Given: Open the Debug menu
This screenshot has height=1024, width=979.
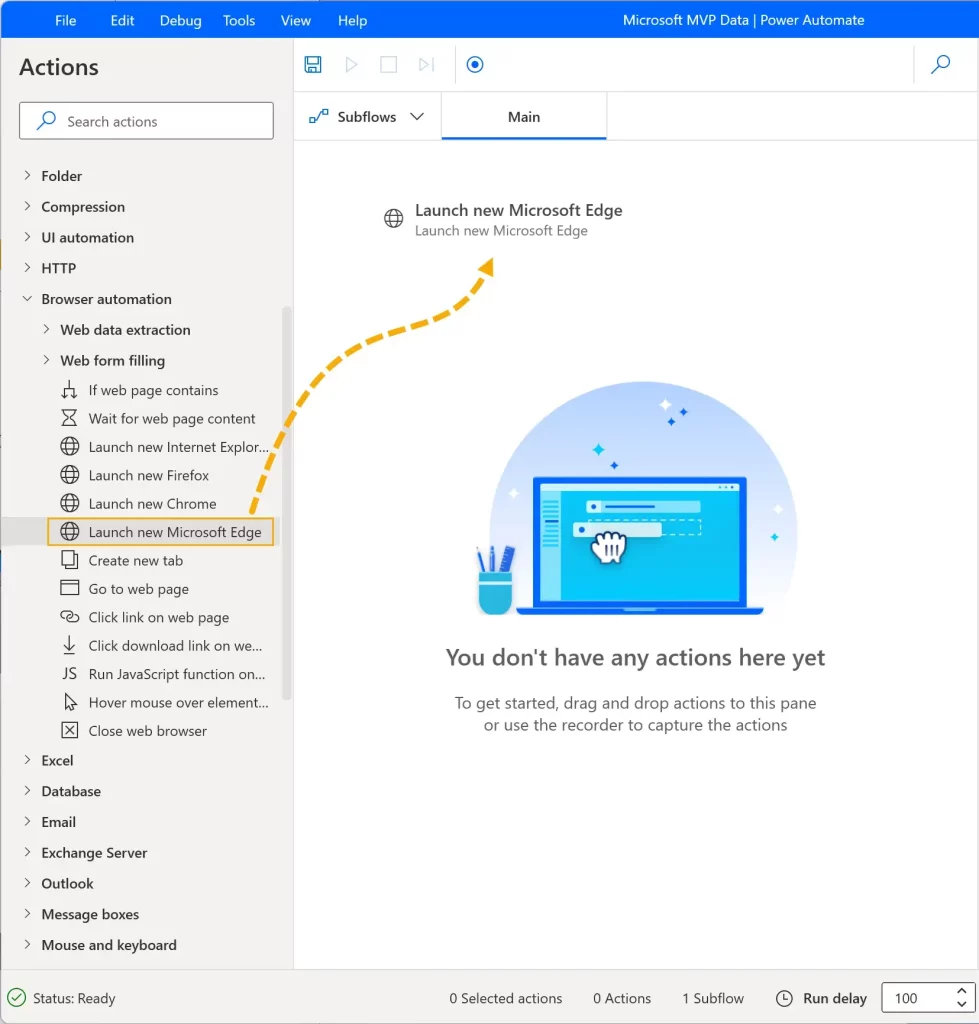Looking at the screenshot, I should pos(180,20).
